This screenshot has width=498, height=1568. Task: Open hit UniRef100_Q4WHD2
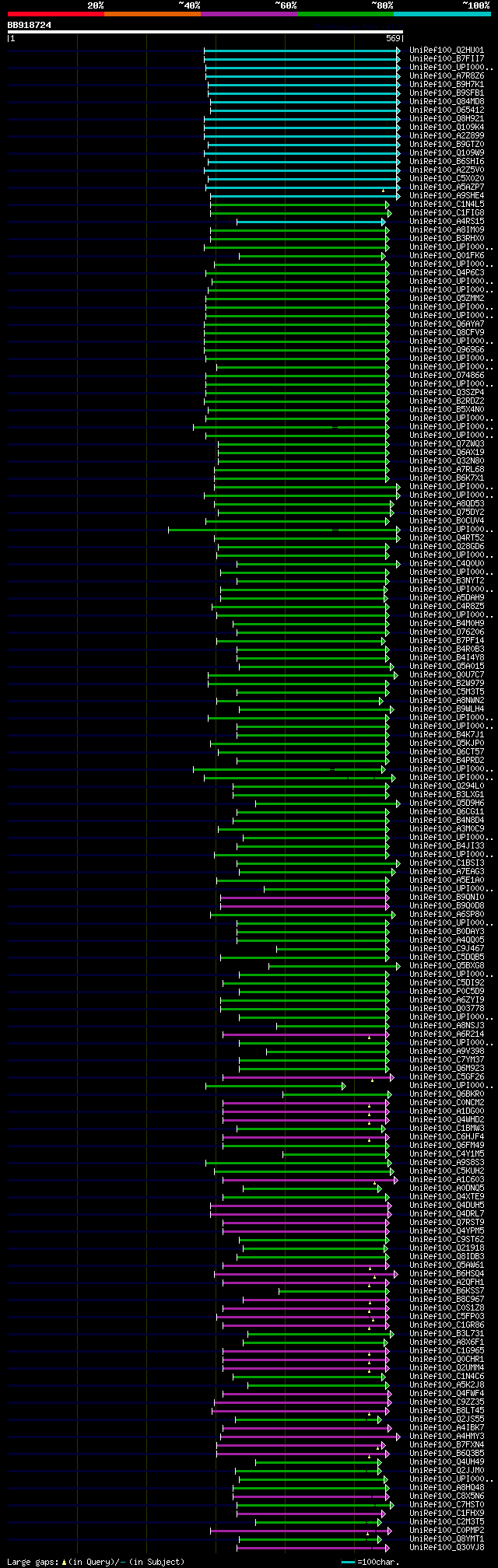point(447,1119)
